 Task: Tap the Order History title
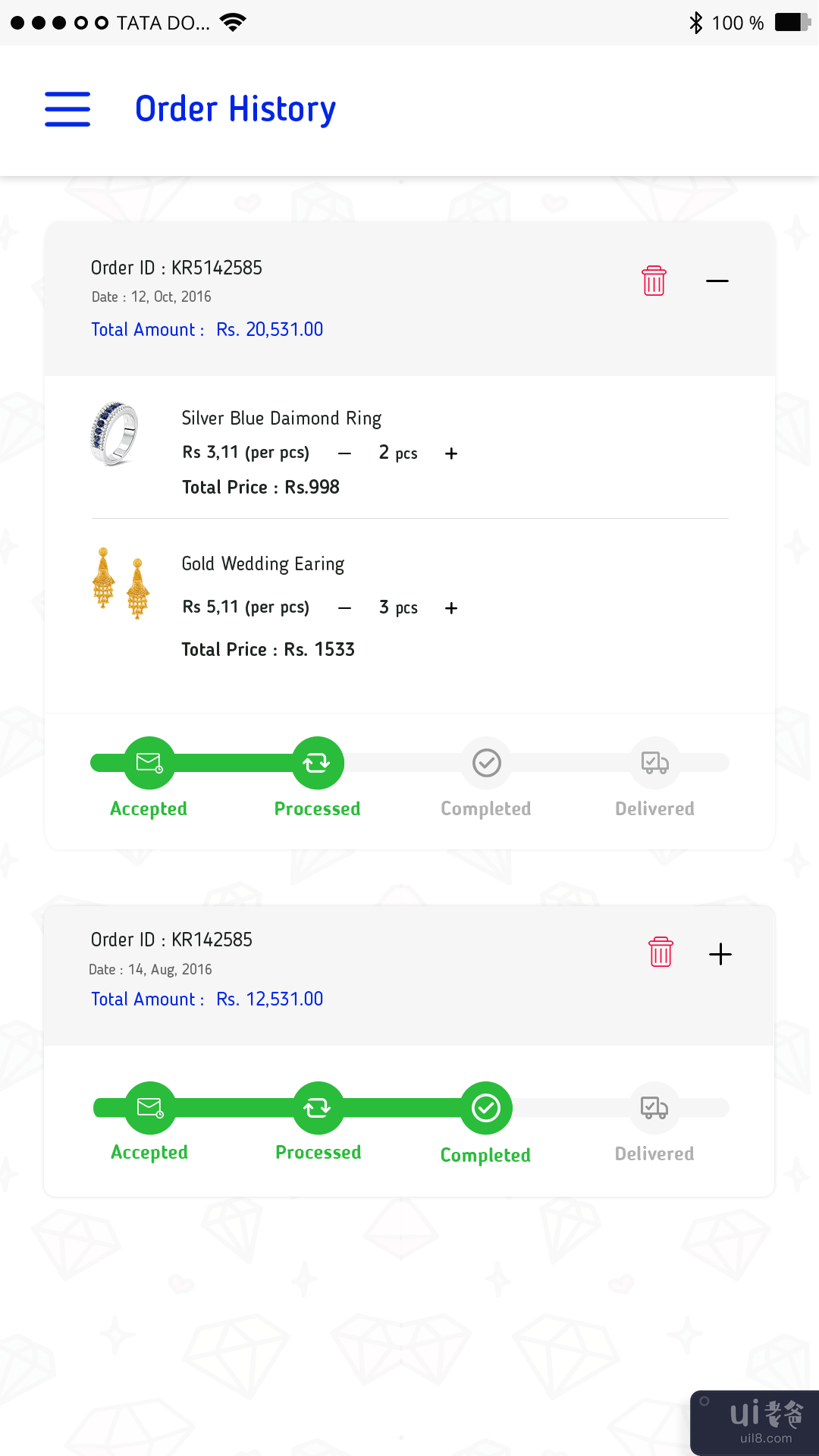(235, 109)
